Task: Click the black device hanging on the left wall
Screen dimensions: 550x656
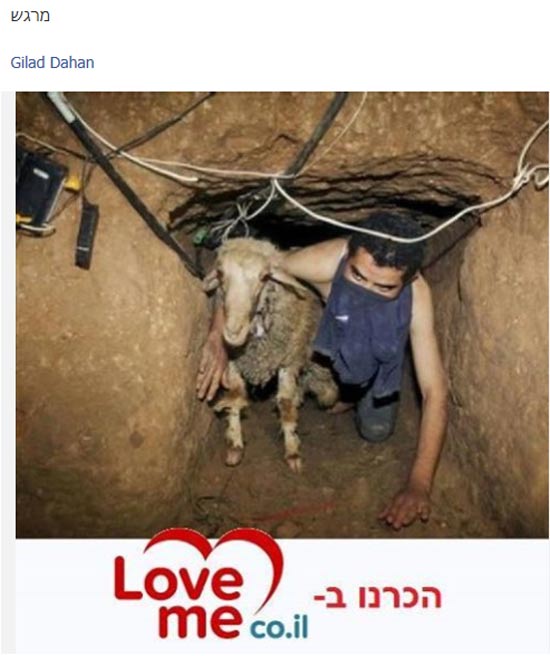Action: (x=87, y=235)
